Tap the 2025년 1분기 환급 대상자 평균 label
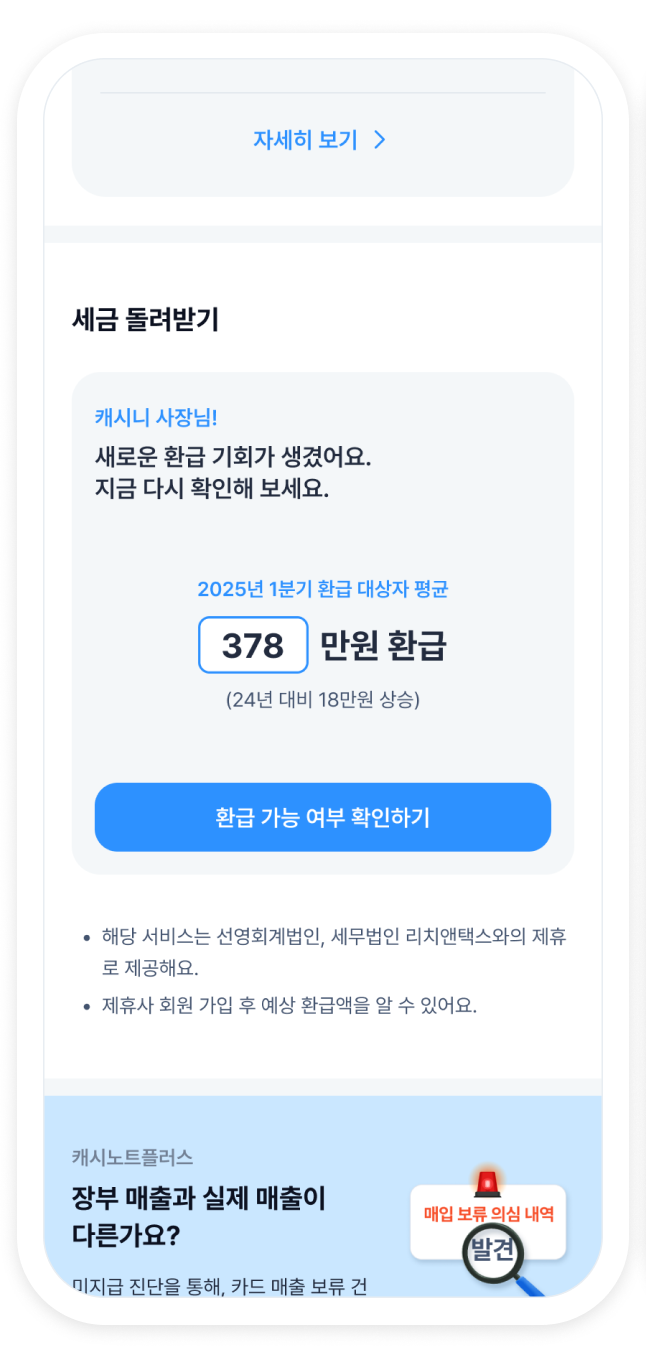This screenshot has height=1360, width=646. click(322, 589)
